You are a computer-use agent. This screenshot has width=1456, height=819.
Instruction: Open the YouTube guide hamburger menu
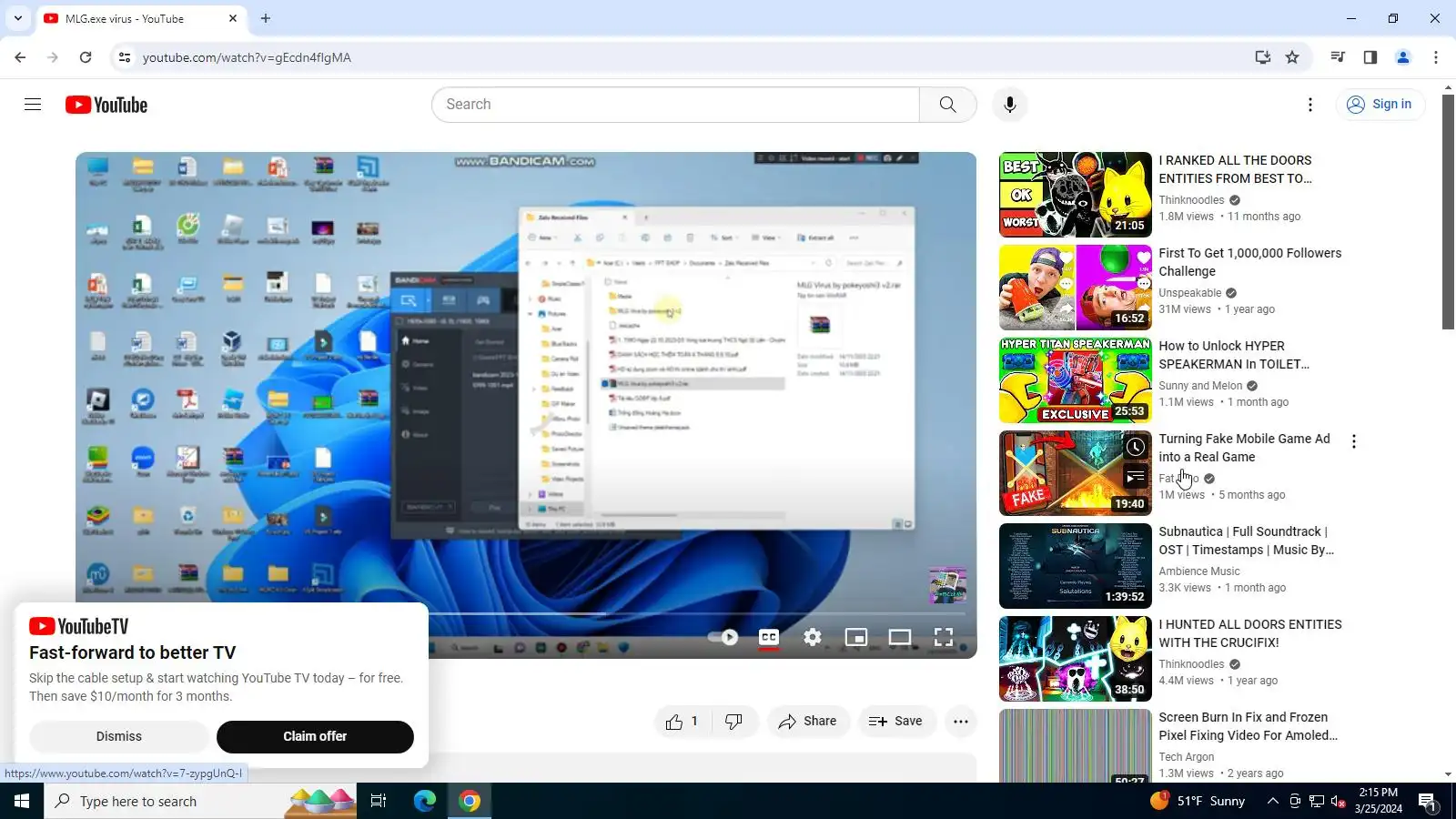[33, 105]
